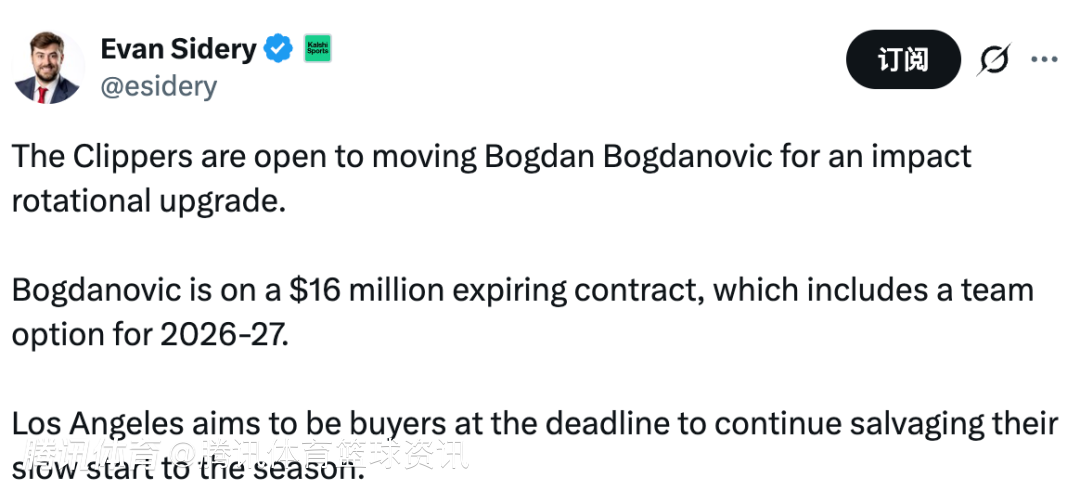The width and height of the screenshot is (1080, 490).
Task: Click the Grok slashed-circle icon
Action: pos(993,60)
